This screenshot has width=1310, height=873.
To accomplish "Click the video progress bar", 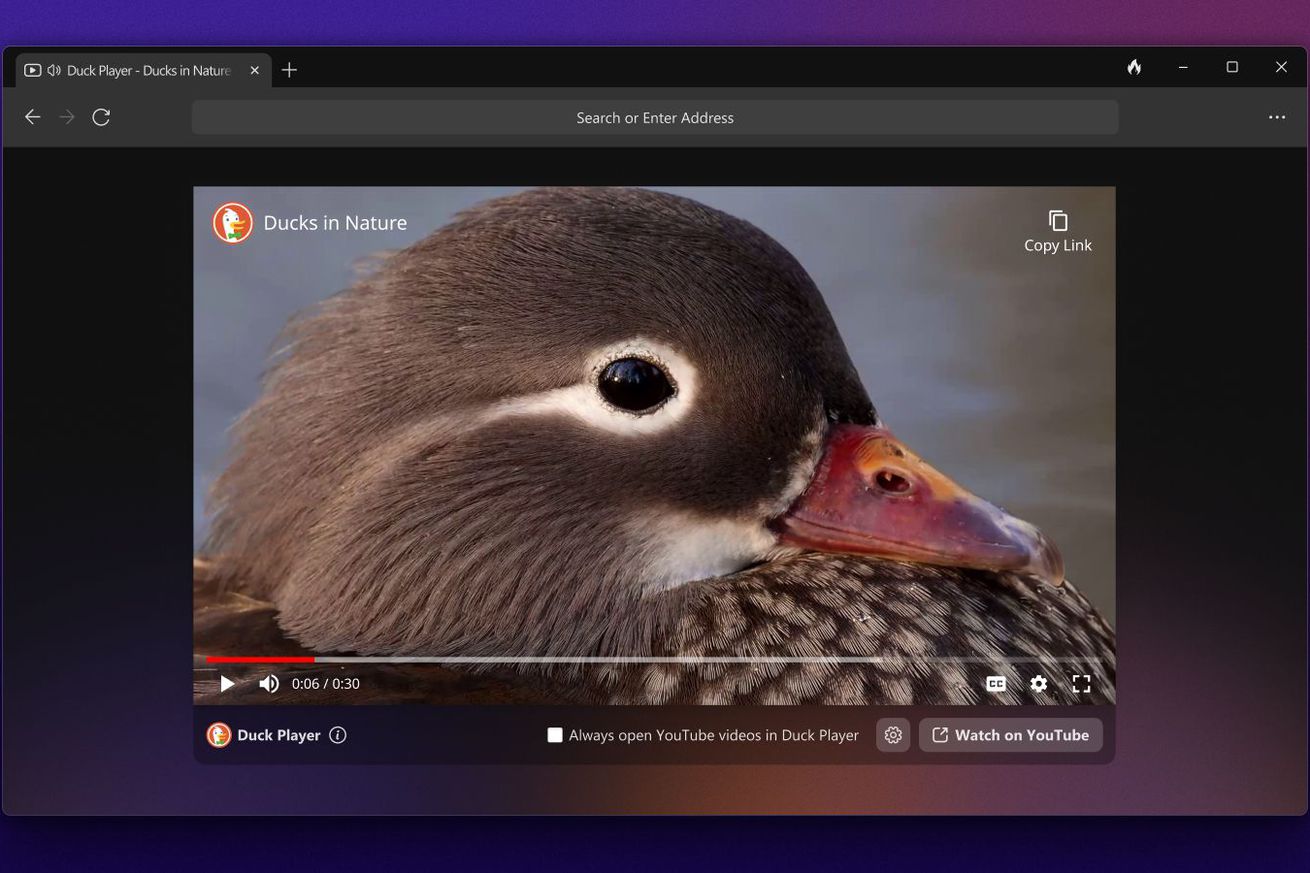I will pyautogui.click(x=600, y=660).
